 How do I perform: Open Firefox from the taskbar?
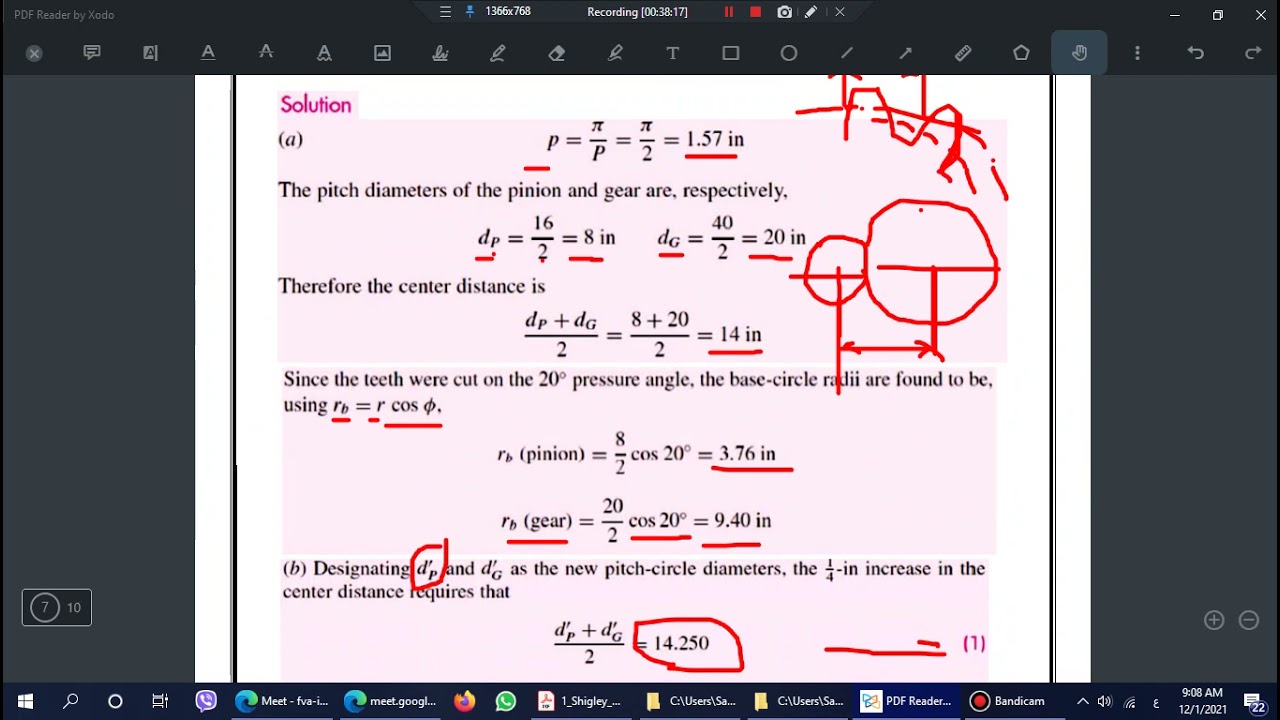465,701
